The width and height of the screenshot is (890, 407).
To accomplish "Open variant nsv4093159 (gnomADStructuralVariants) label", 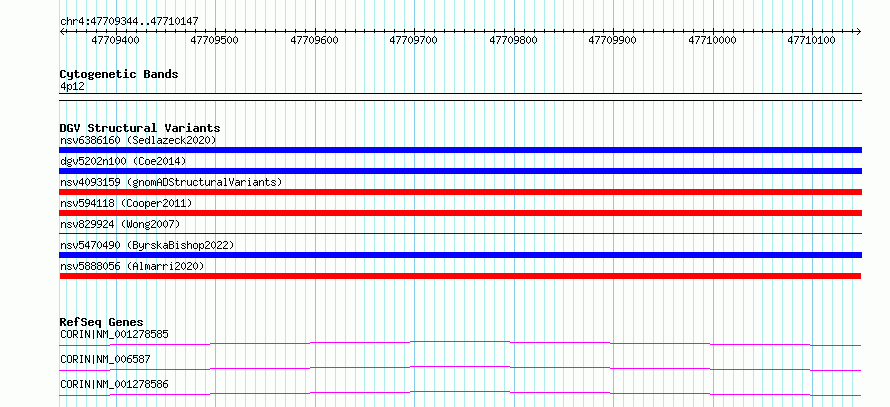I will pos(171,182).
